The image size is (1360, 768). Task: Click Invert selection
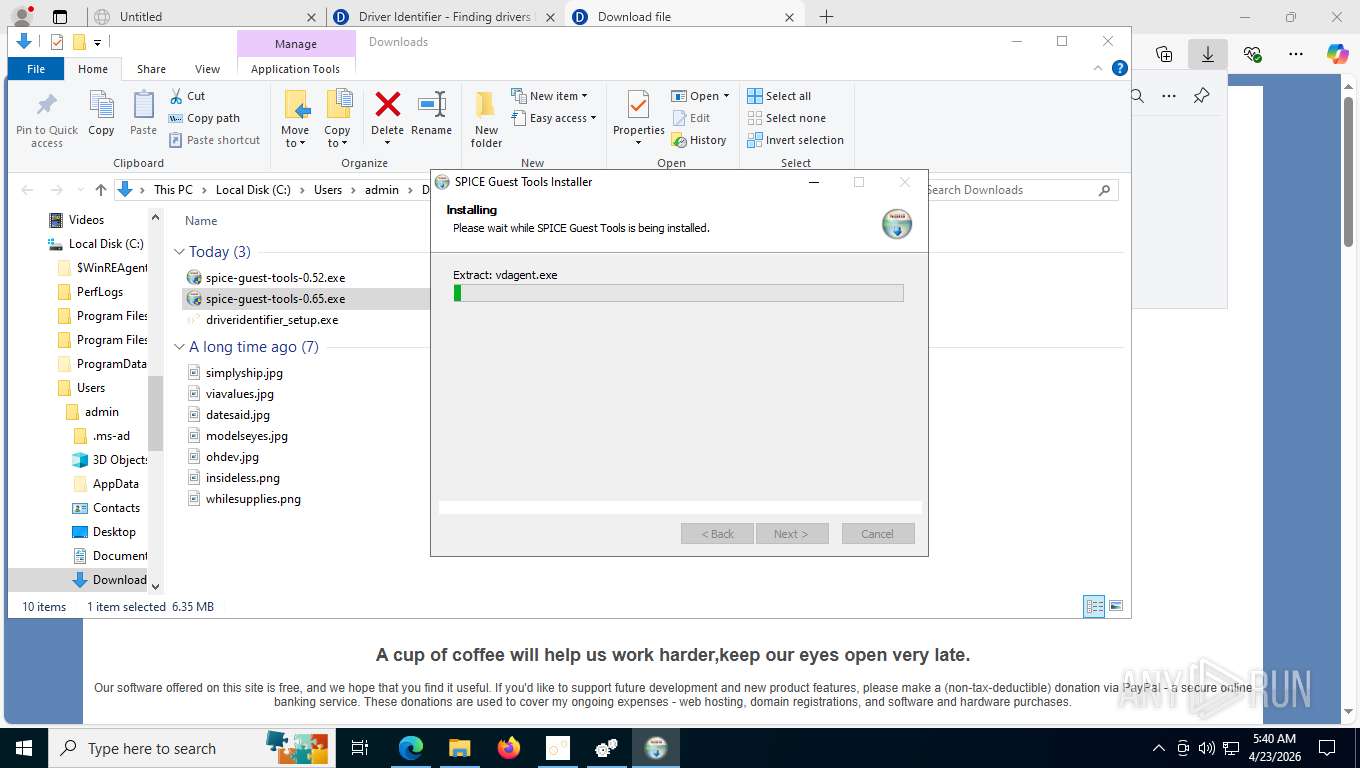pyautogui.click(x=795, y=140)
